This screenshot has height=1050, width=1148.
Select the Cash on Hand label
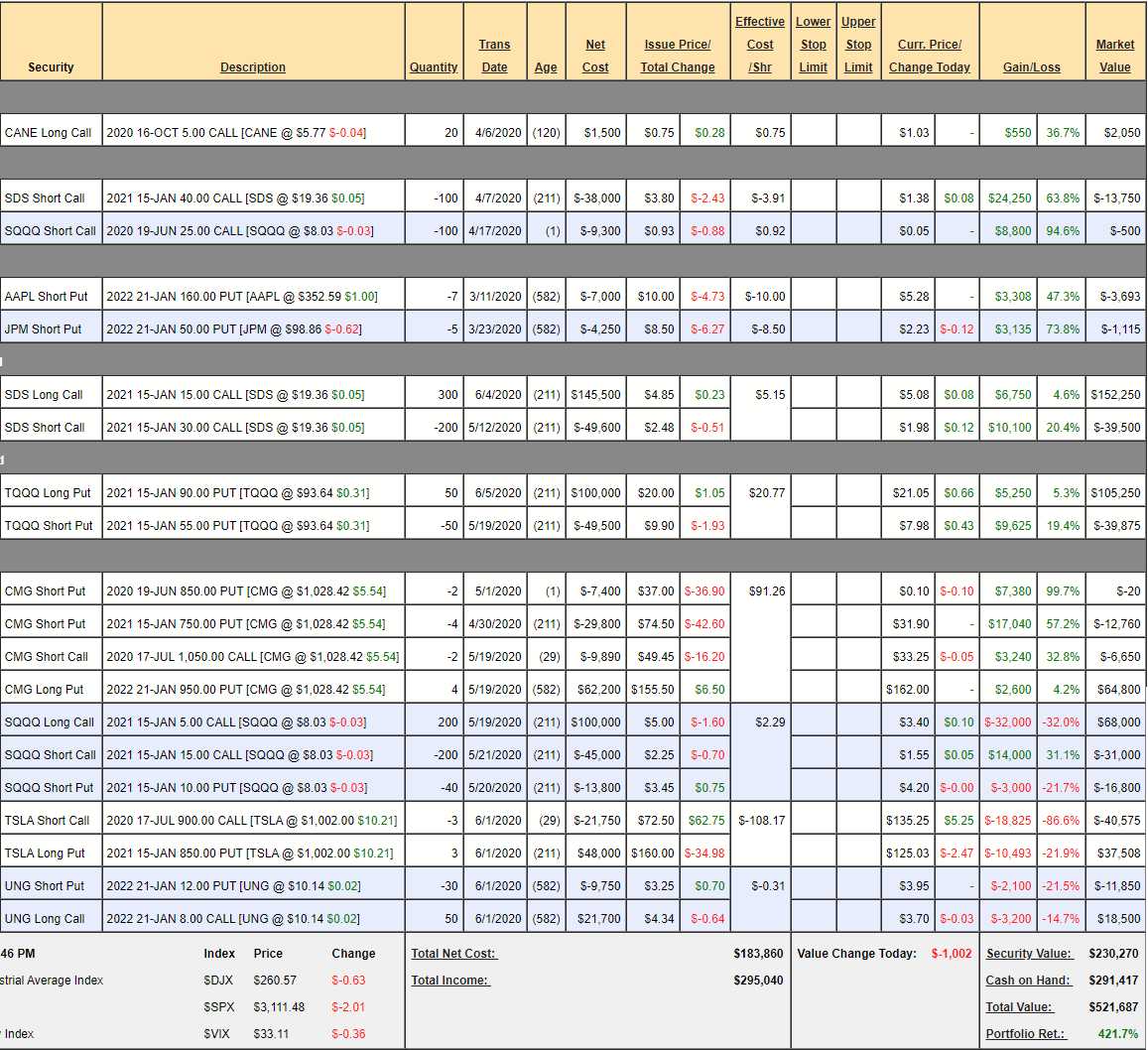(1028, 981)
